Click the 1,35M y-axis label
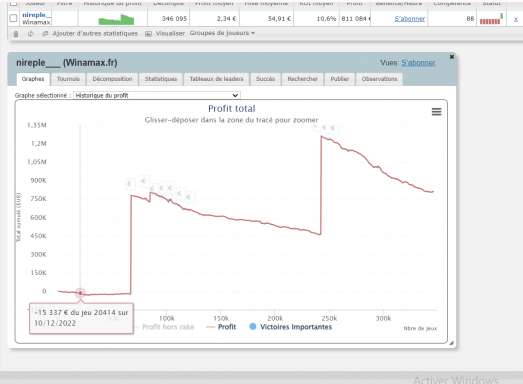 point(37,125)
